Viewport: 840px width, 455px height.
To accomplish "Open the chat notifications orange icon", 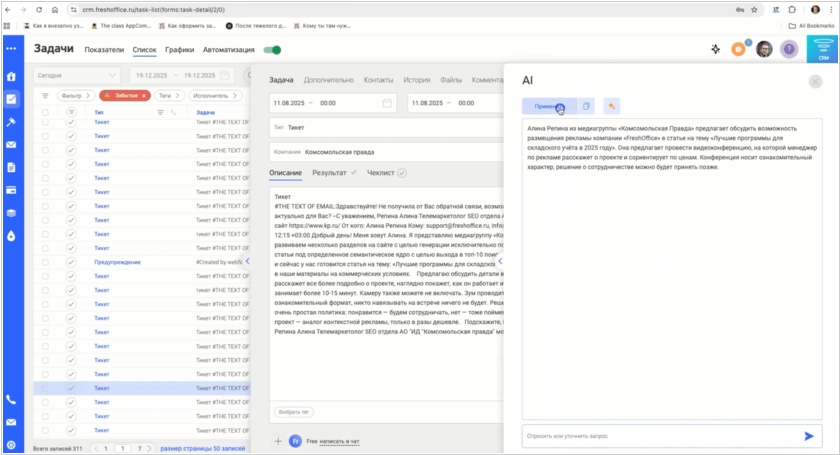I will point(738,49).
